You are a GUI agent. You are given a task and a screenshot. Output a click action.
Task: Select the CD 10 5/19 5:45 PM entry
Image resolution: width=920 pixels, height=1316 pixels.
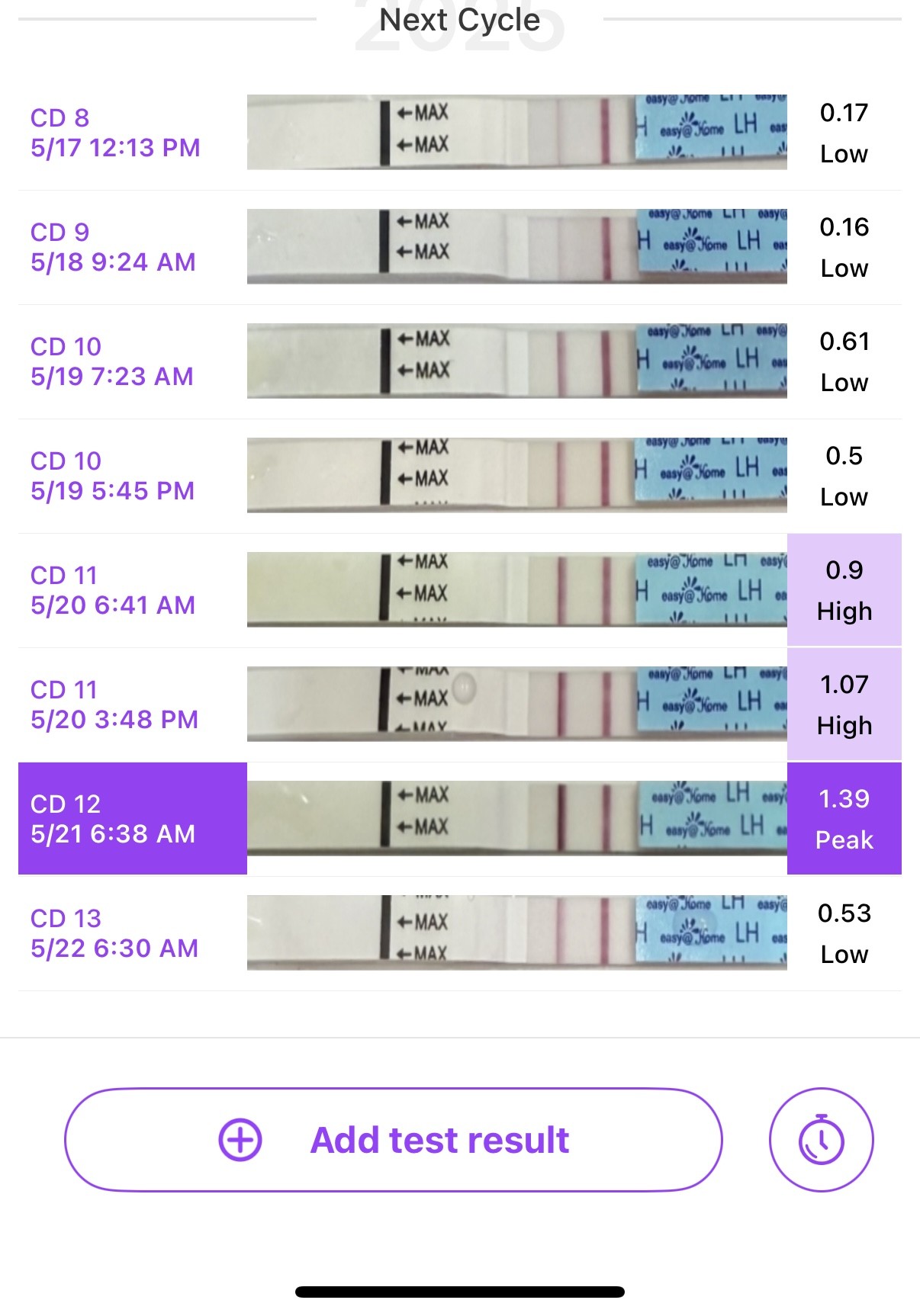click(x=112, y=476)
